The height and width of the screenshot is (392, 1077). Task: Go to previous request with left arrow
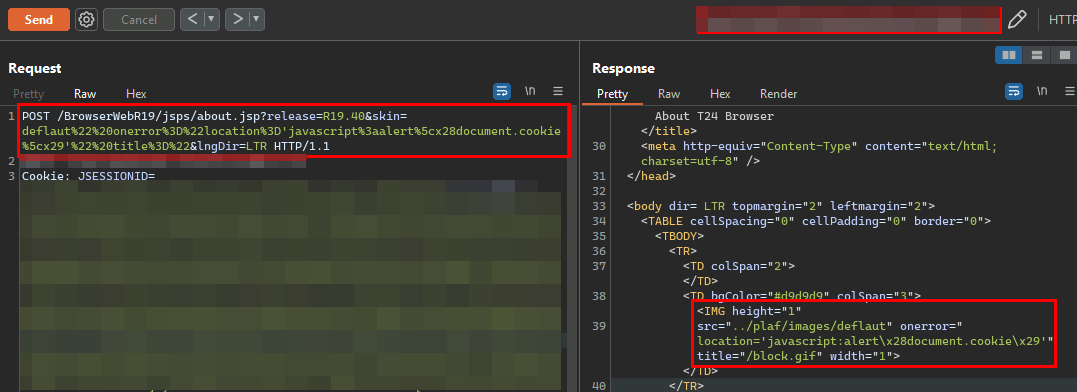tap(192, 19)
